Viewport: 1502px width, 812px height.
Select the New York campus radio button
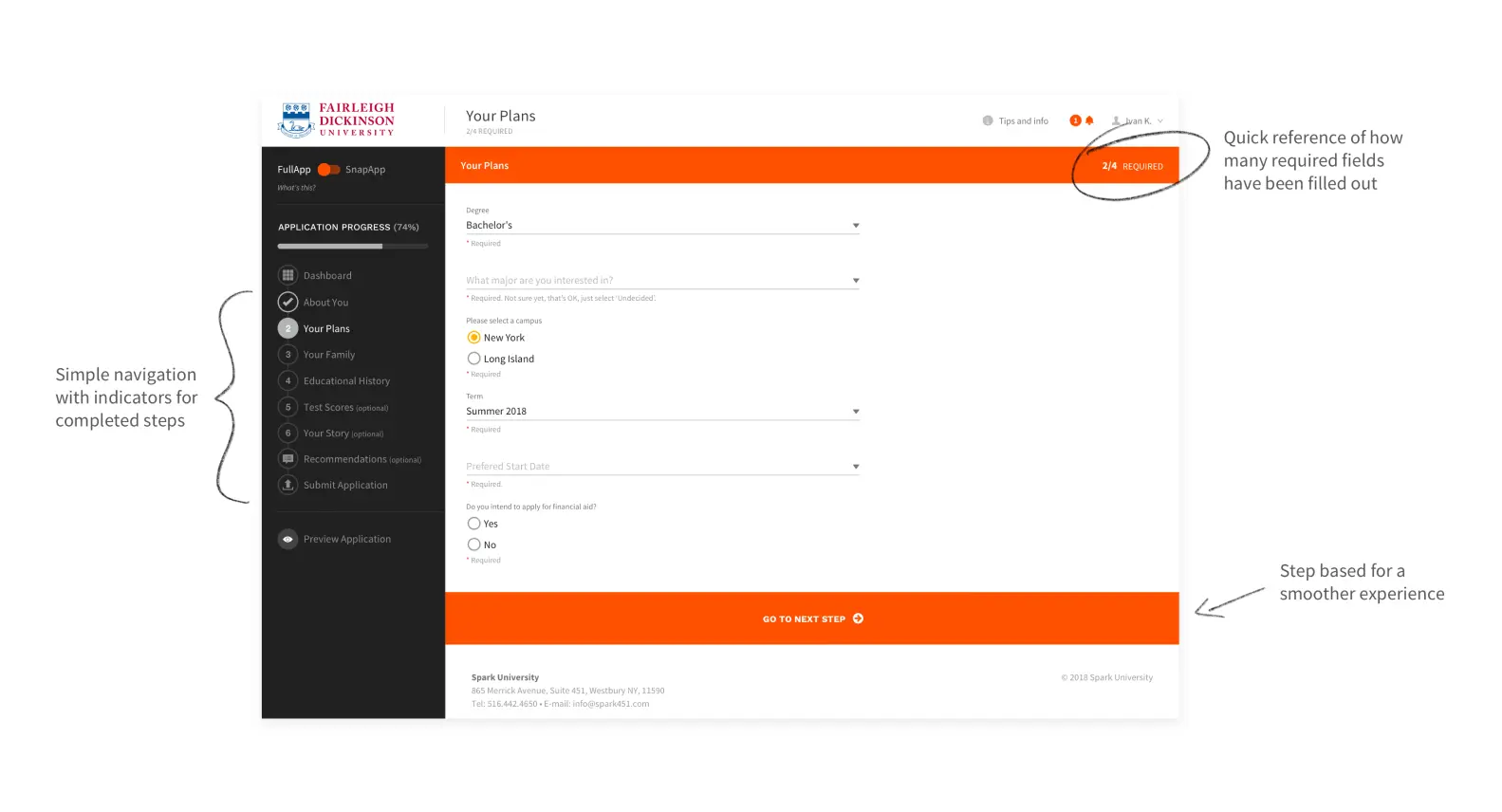[x=473, y=338]
